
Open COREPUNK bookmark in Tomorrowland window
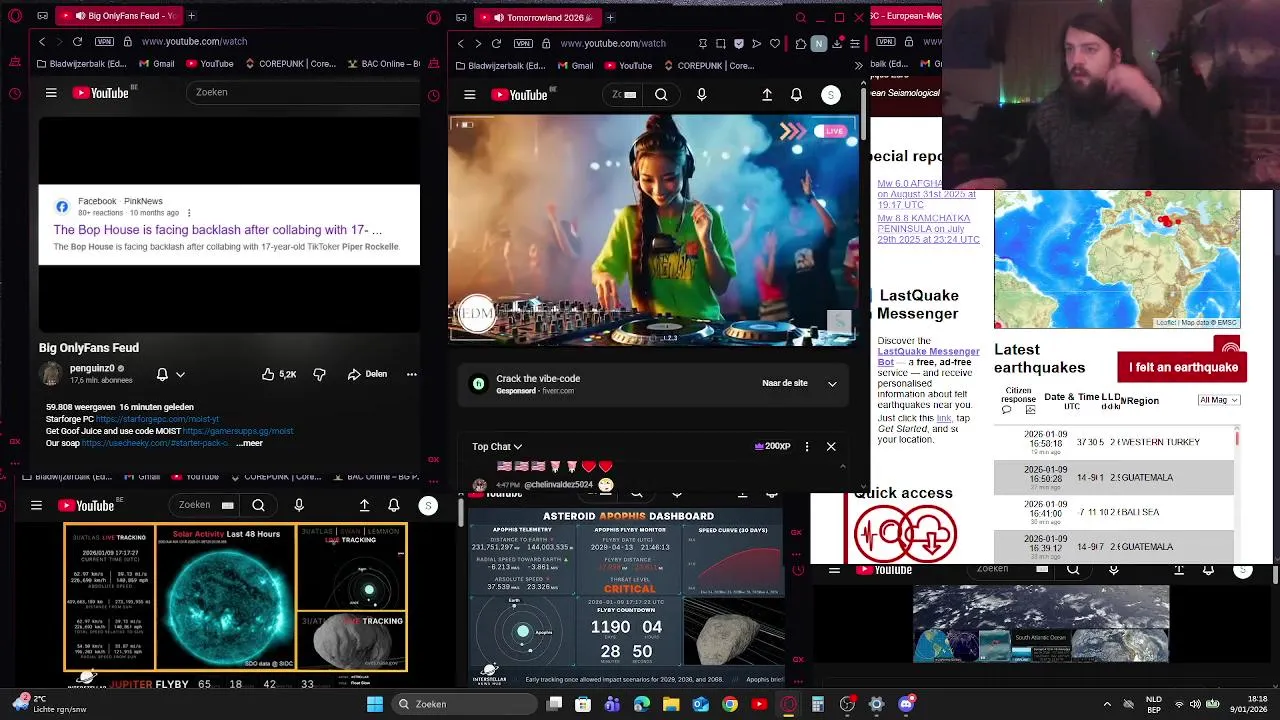[708, 66]
